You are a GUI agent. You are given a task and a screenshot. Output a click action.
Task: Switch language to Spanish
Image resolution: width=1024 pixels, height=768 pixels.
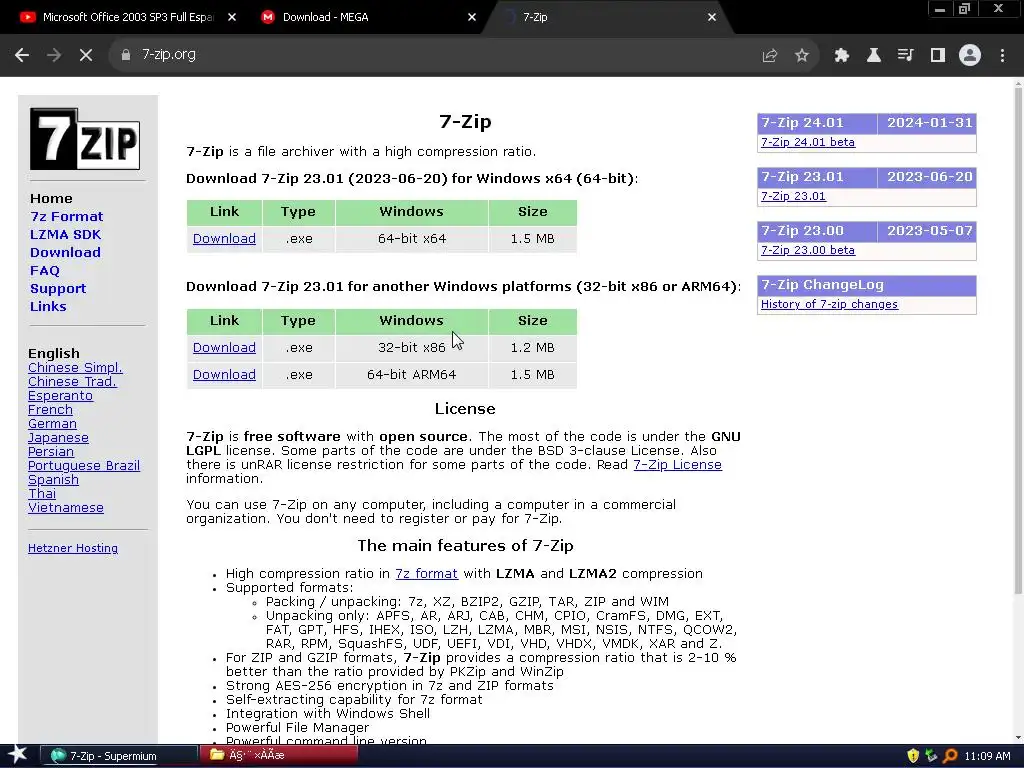coord(54,480)
